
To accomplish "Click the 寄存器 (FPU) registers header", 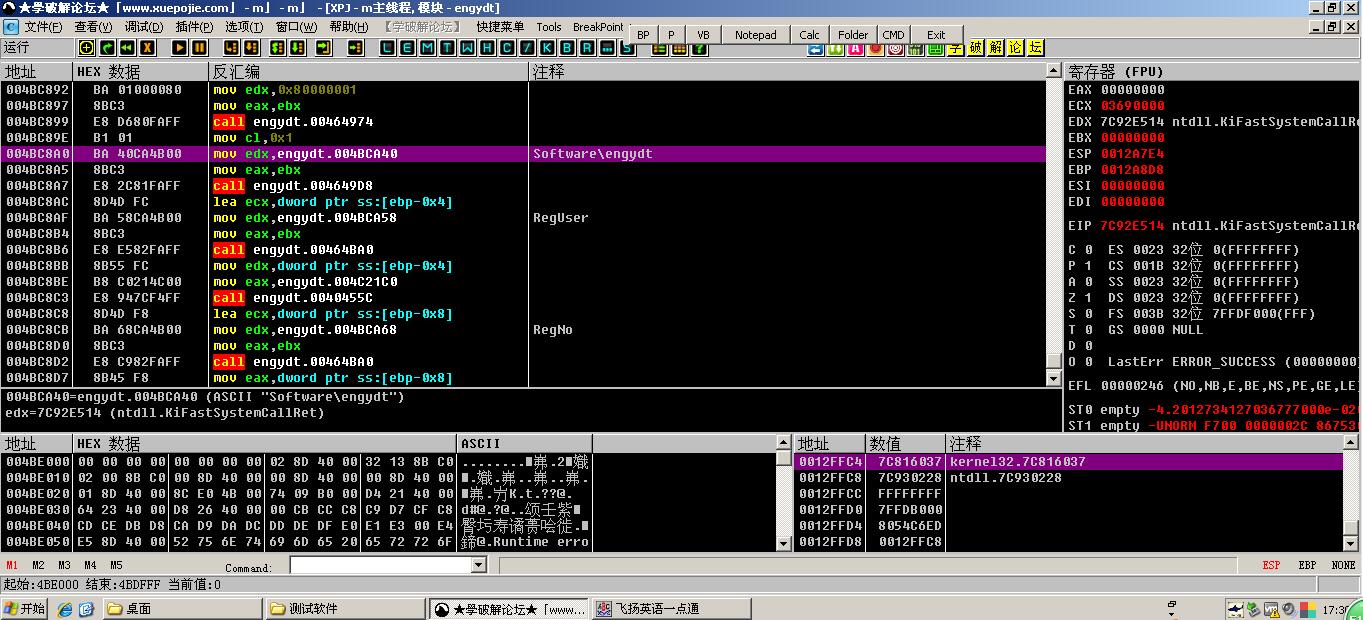I will pos(1213,72).
